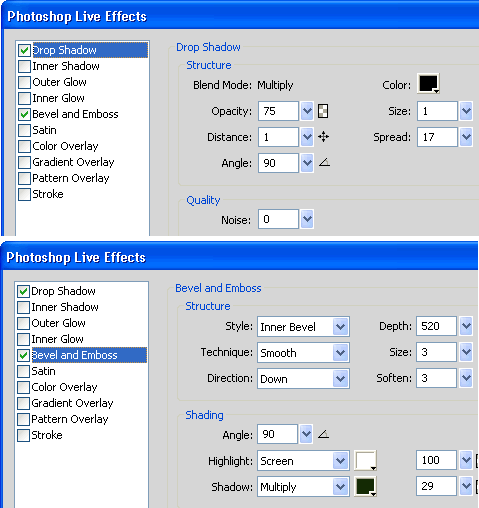
Task: Enable Satin checkbox in lower dialog list
Action: pyautogui.click(x=23, y=371)
